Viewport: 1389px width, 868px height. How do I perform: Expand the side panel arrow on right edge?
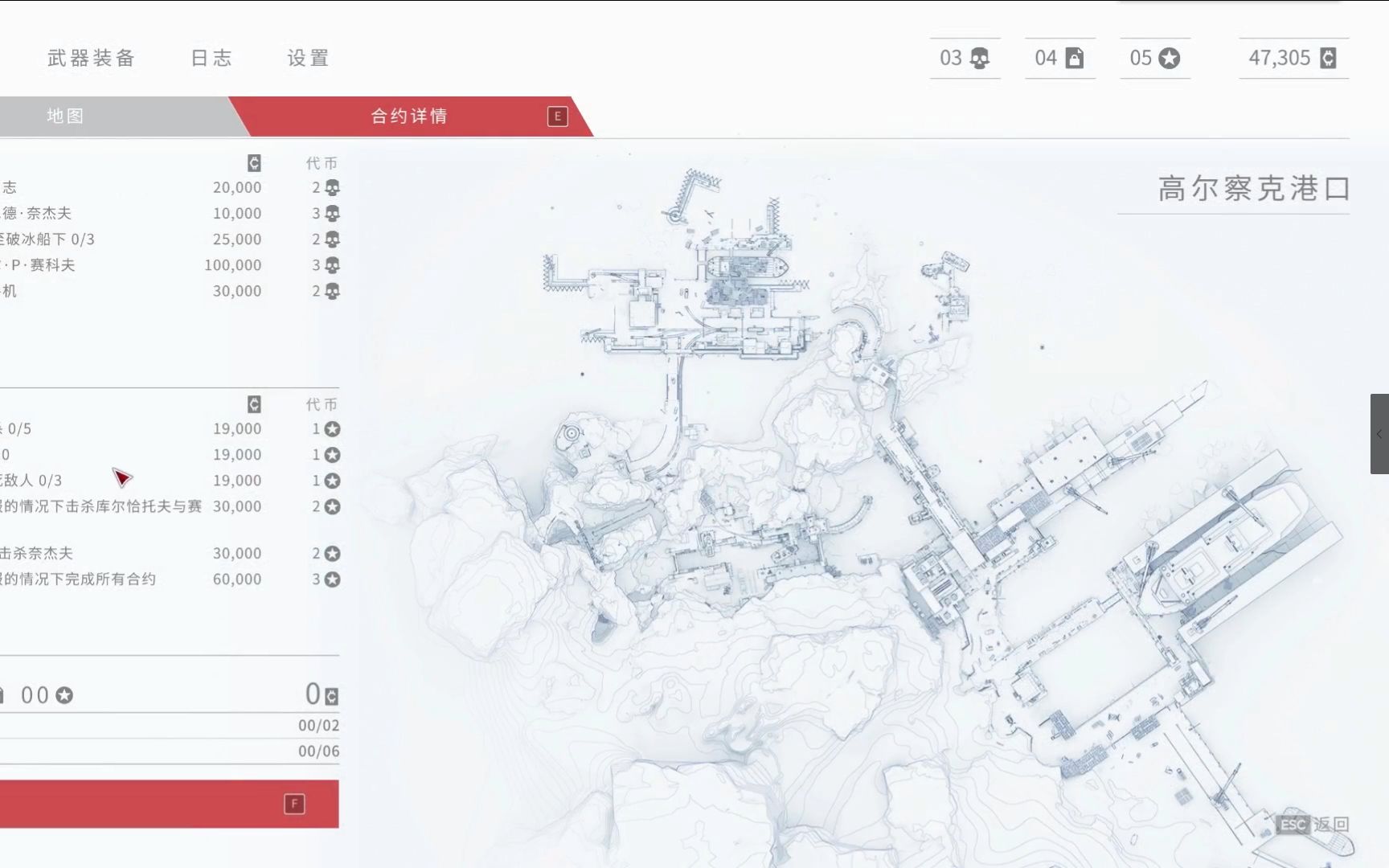point(1379,434)
